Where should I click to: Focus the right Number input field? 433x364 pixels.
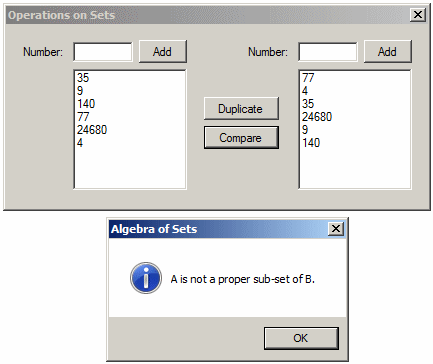pos(328,52)
